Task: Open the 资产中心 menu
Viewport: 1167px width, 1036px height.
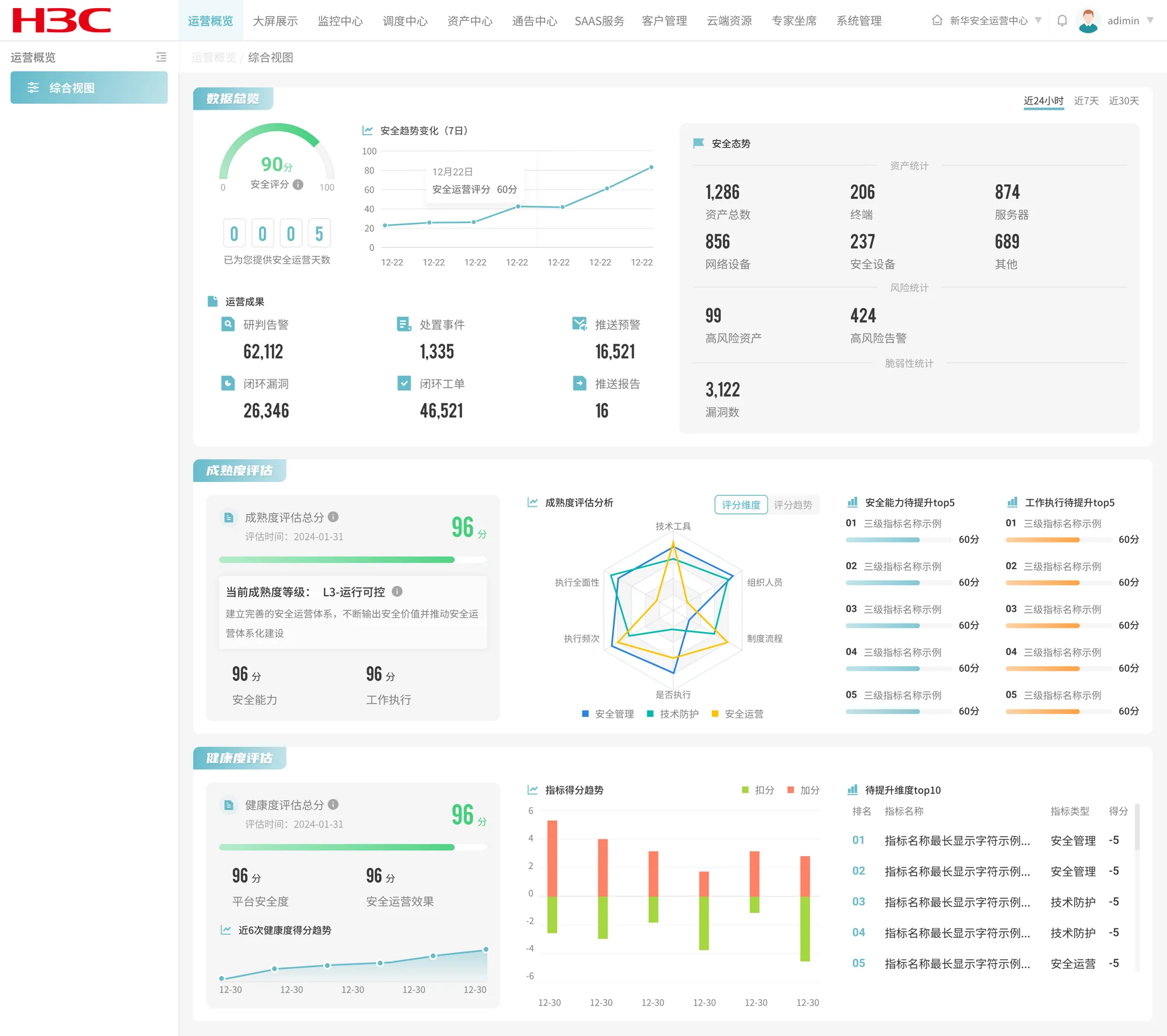Action: pos(470,21)
